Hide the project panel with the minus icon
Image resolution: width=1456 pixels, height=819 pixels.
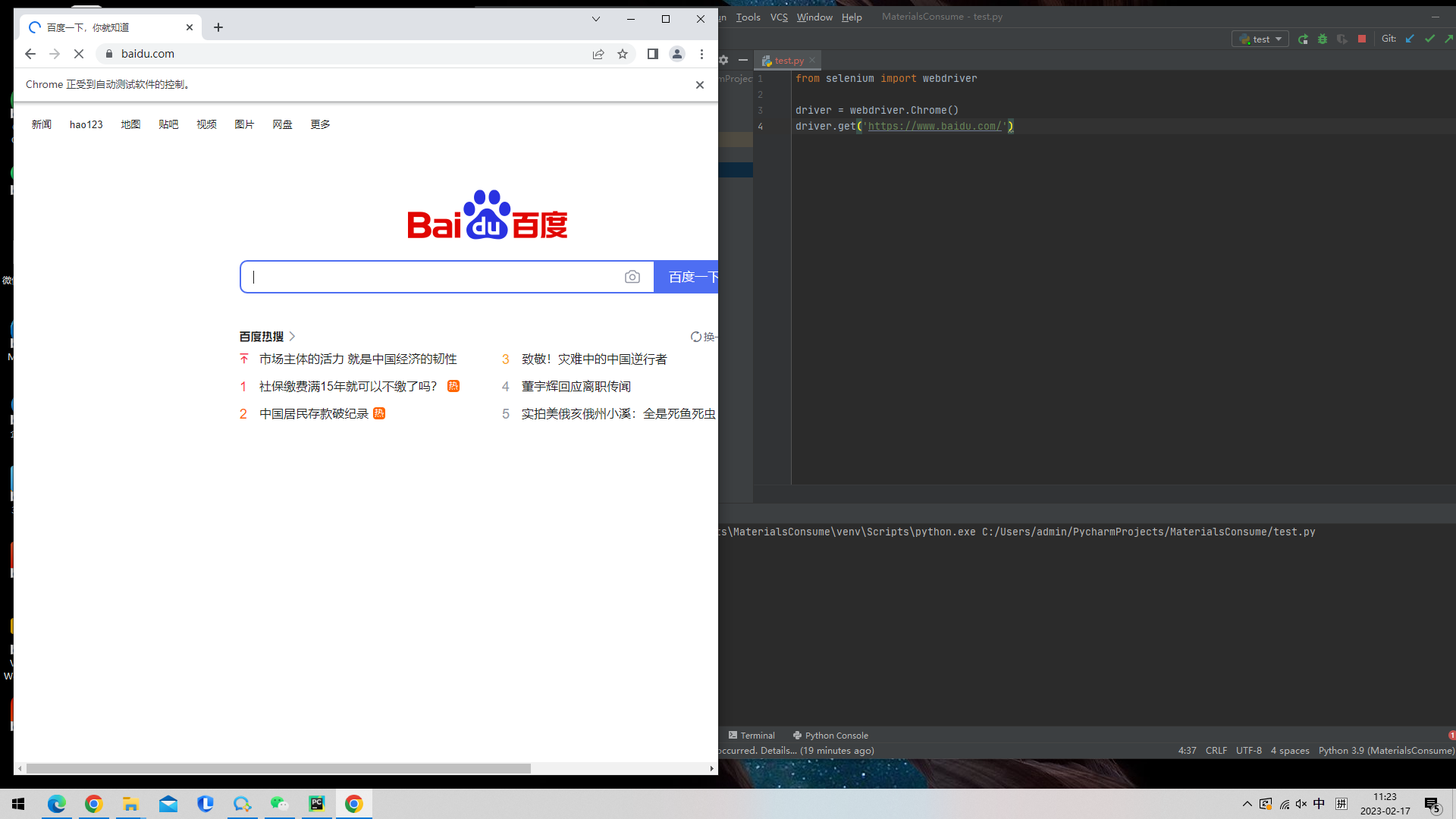tap(743, 60)
